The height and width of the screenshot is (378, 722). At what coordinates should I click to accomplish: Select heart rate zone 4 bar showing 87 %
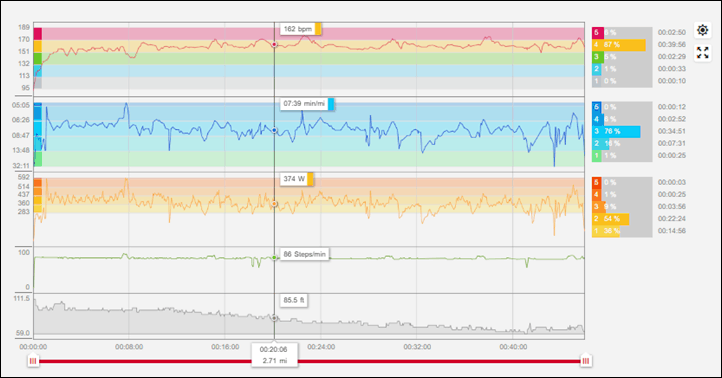tap(618, 45)
